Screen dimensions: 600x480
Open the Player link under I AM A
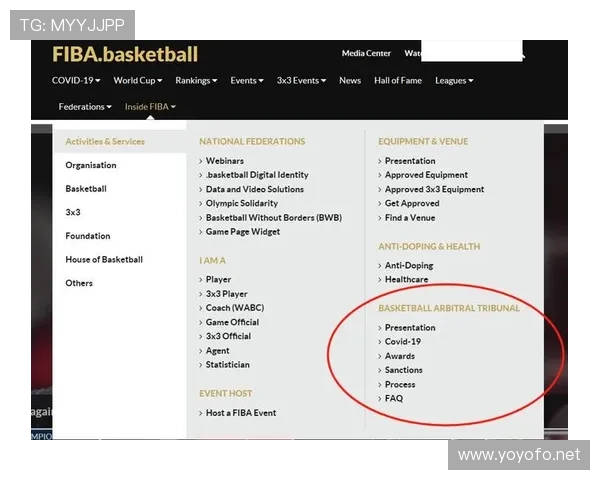coord(218,279)
